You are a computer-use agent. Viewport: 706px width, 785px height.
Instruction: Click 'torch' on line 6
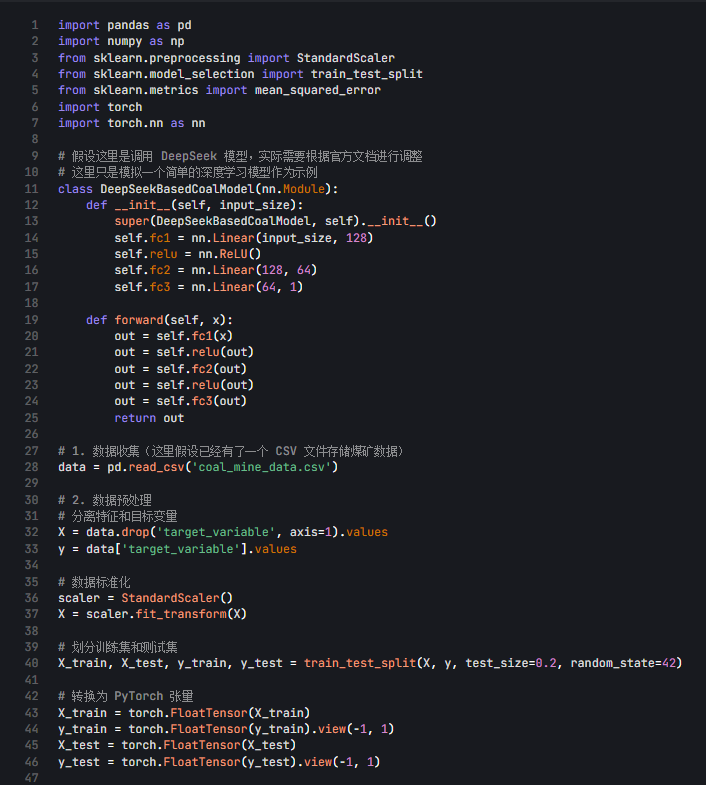tap(125, 107)
